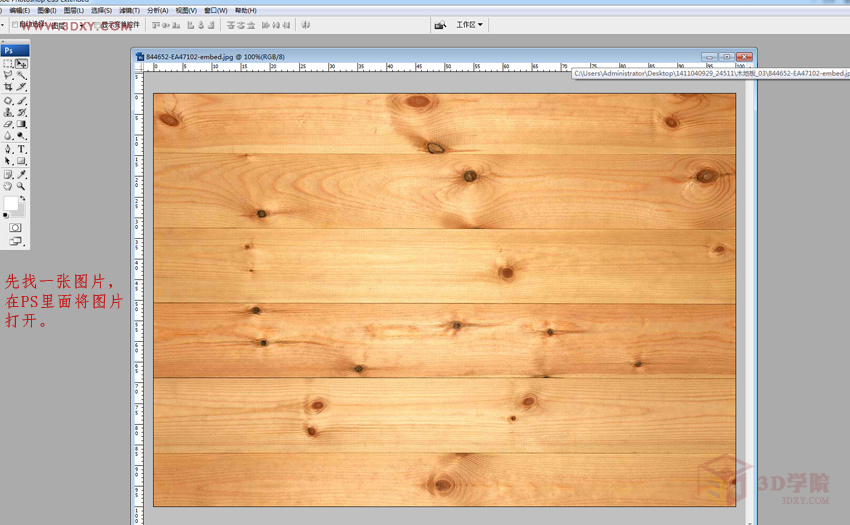Select the Move tool
The width and height of the screenshot is (850, 525).
tap(21, 64)
